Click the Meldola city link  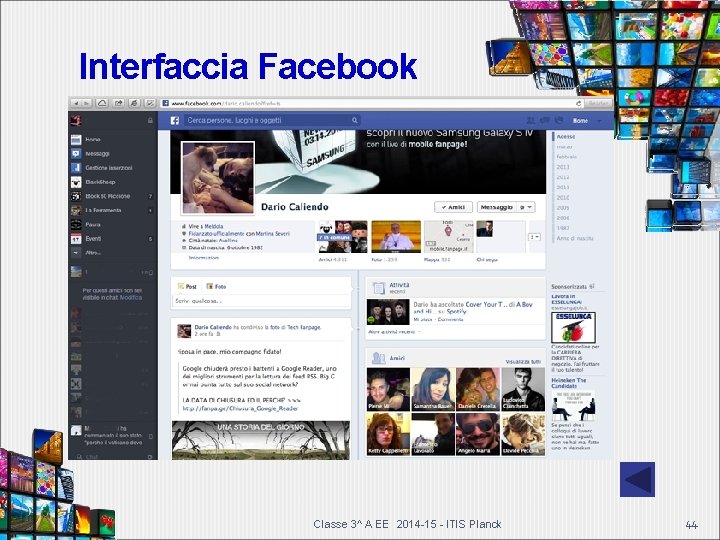214,226
